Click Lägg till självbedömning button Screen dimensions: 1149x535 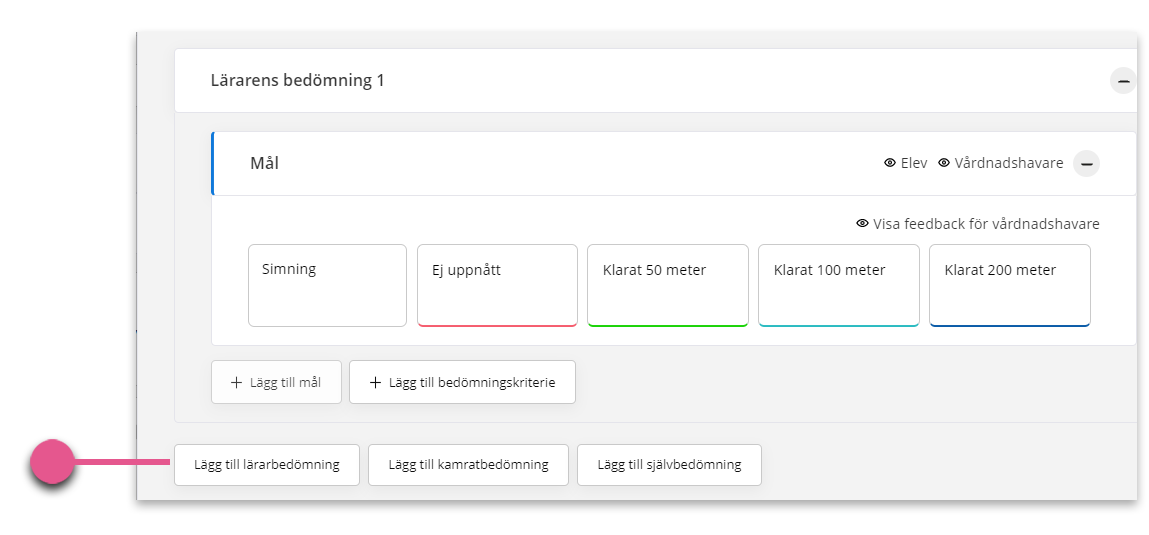pyautogui.click(x=669, y=465)
